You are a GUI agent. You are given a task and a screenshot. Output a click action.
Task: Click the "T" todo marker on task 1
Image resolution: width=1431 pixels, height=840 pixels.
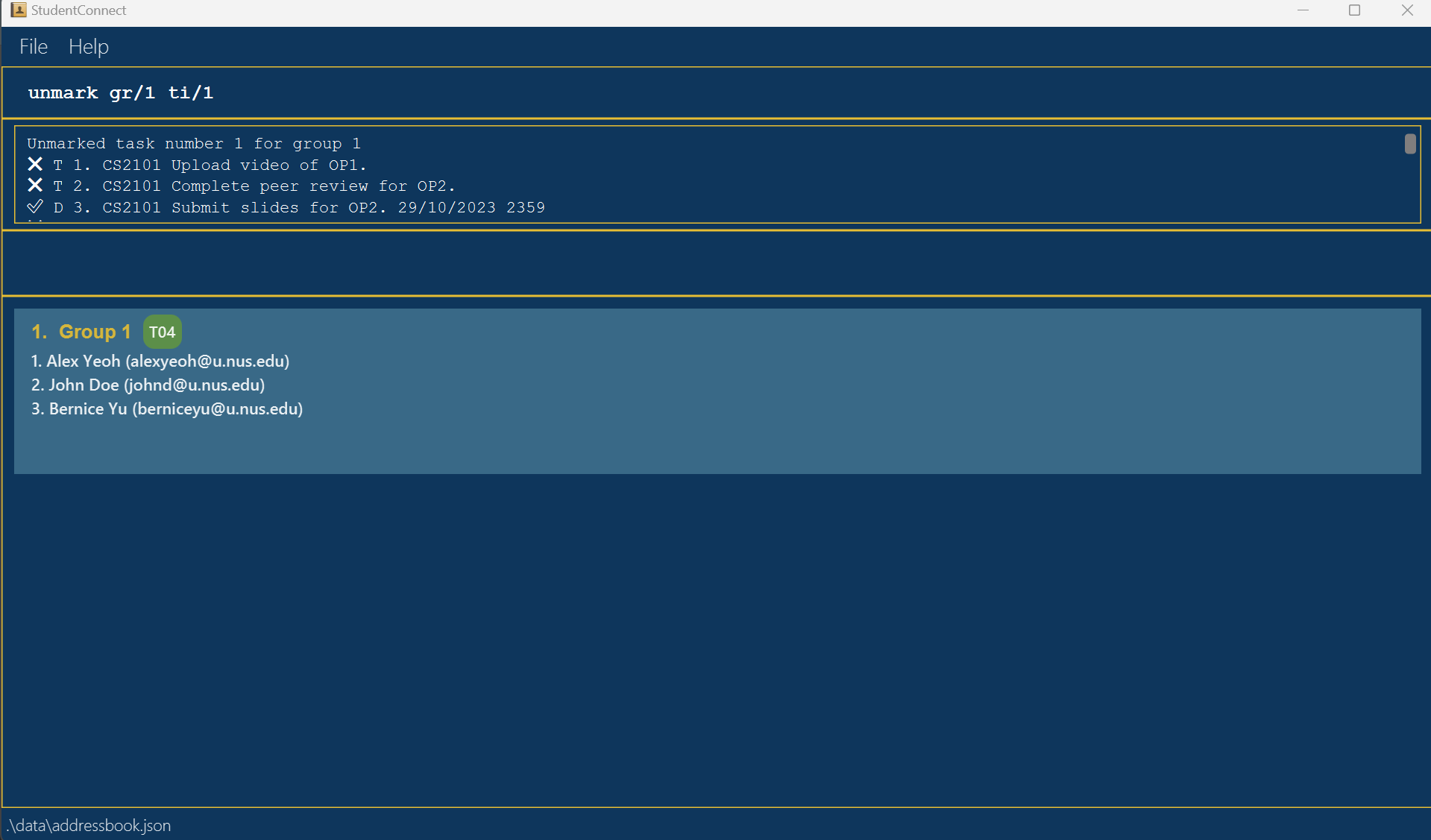tap(57, 165)
